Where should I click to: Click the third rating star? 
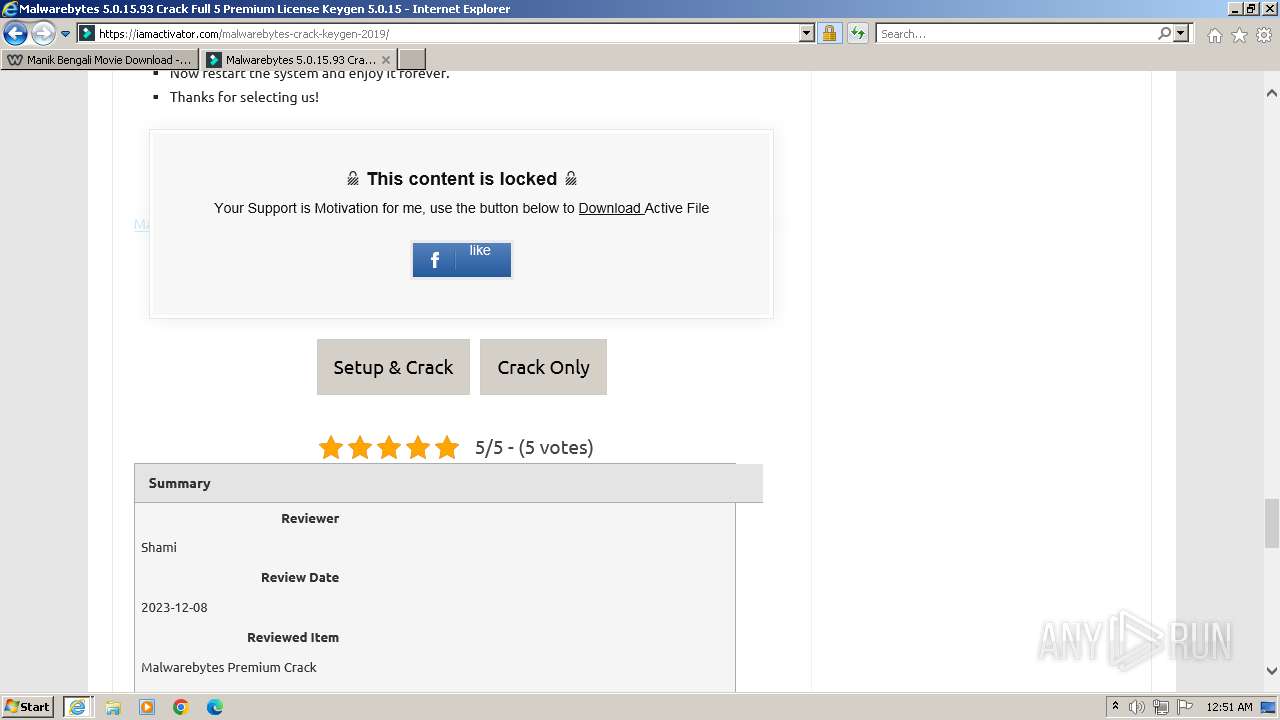pyautogui.click(x=389, y=447)
